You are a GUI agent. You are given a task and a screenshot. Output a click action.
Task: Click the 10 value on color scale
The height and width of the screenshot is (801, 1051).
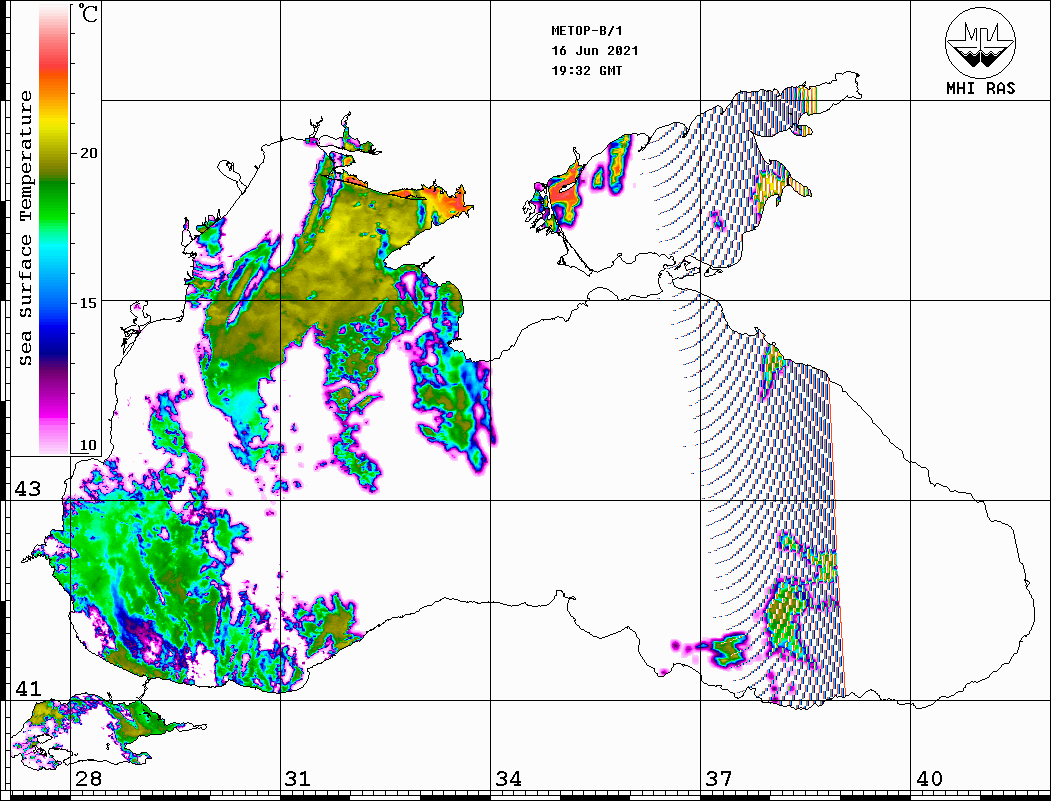click(88, 445)
